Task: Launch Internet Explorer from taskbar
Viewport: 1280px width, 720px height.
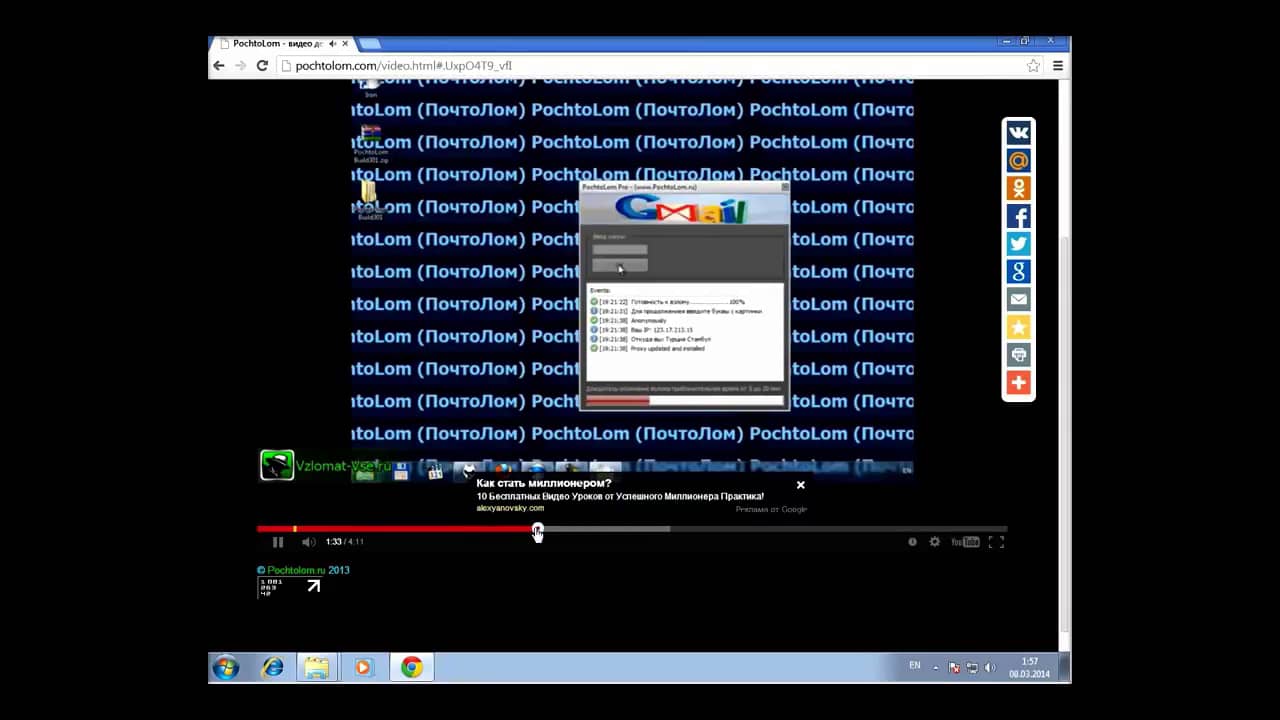Action: 272,668
